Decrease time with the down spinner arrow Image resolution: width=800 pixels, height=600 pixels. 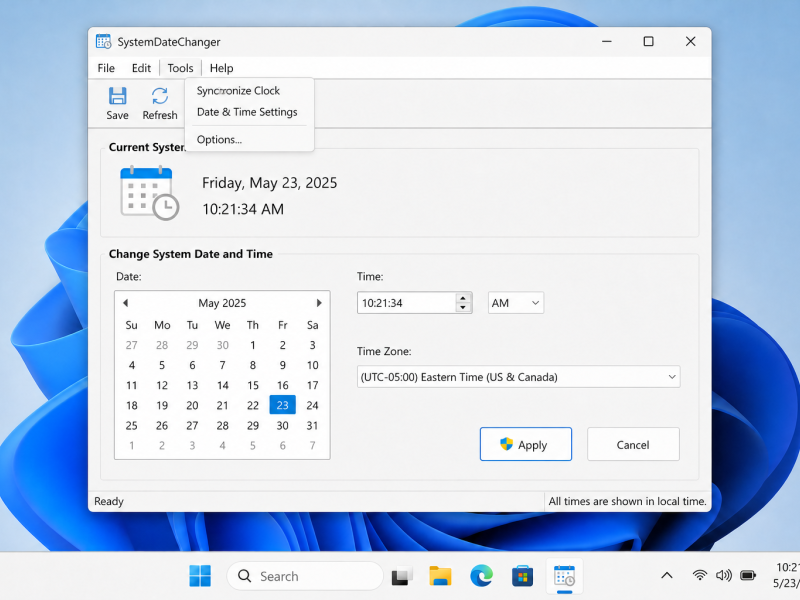pyautogui.click(x=463, y=308)
